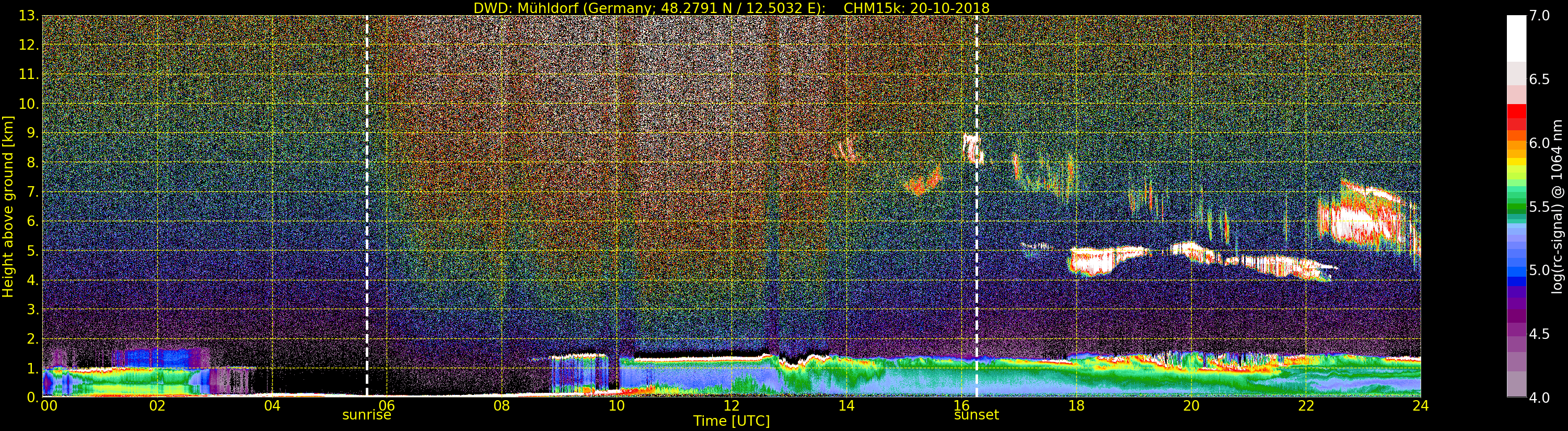Image resolution: width=1568 pixels, height=431 pixels.
Task: Click the '06' time axis tick label
Action: [x=387, y=406]
